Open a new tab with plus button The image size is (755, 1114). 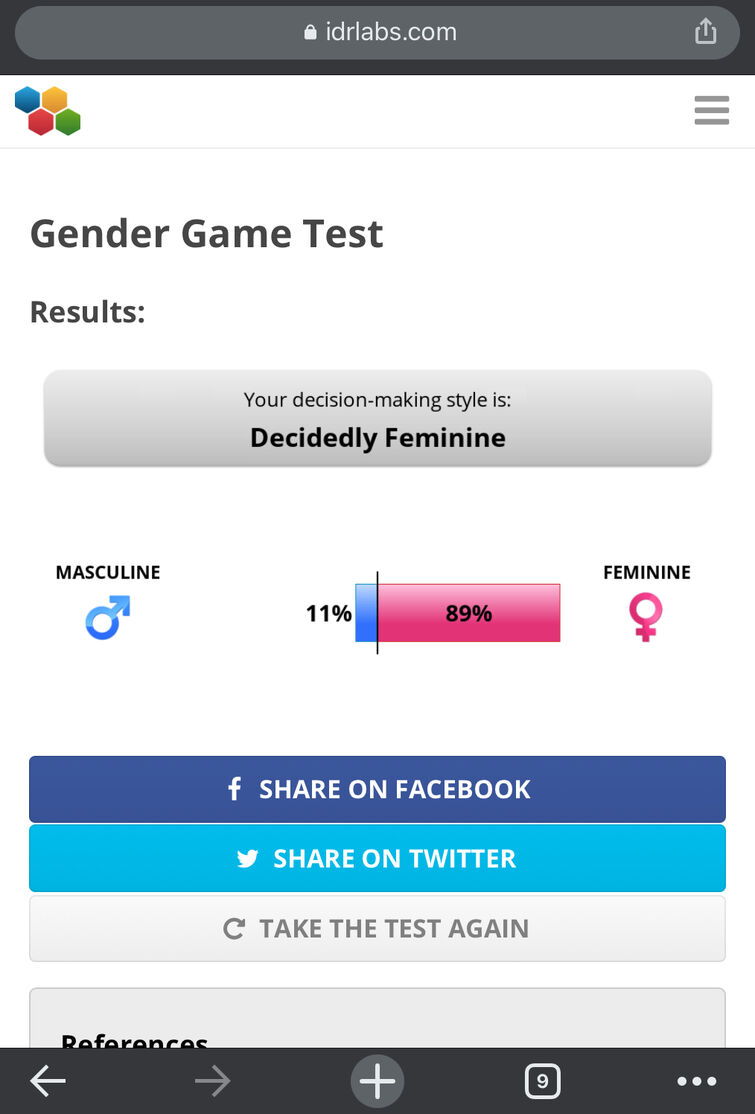click(x=377, y=1080)
